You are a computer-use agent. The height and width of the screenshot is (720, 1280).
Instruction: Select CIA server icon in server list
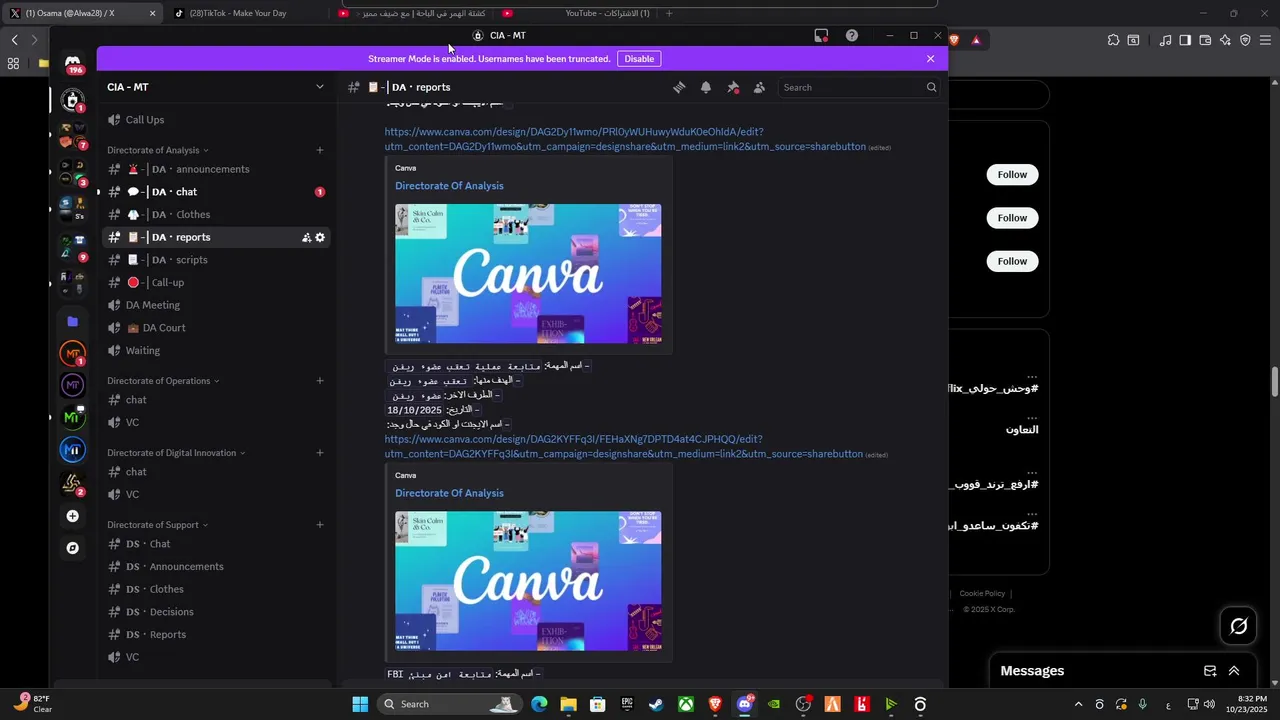[x=72, y=99]
